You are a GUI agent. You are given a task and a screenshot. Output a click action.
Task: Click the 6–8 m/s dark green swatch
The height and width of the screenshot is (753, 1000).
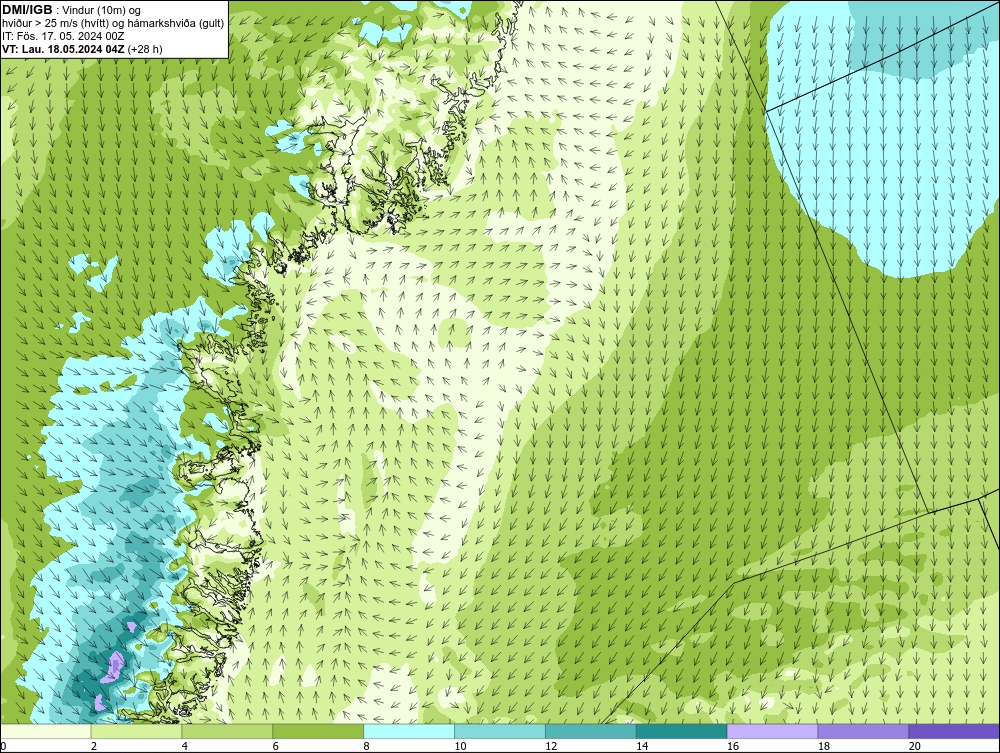(x=318, y=731)
